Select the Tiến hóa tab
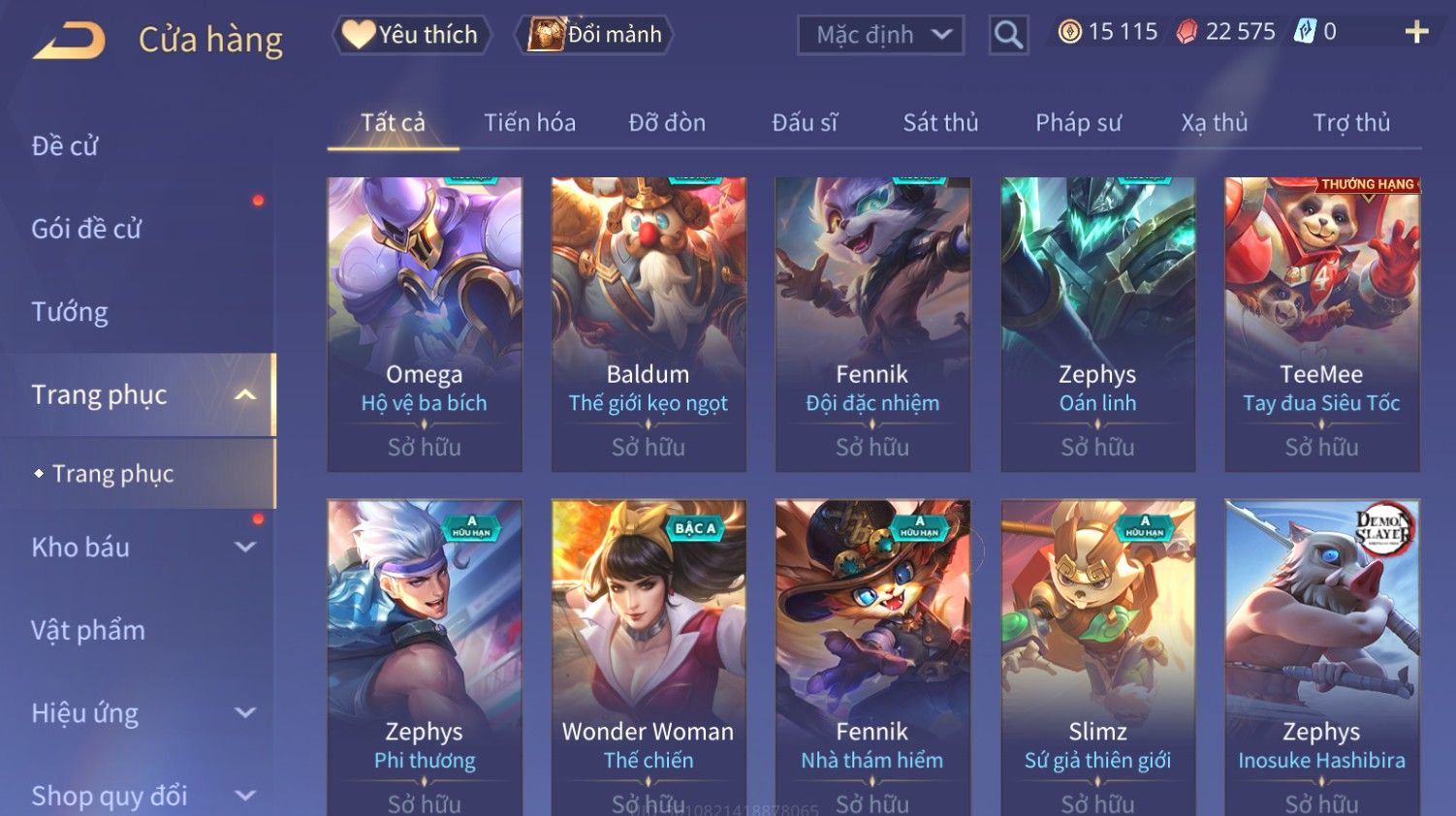 [x=529, y=123]
